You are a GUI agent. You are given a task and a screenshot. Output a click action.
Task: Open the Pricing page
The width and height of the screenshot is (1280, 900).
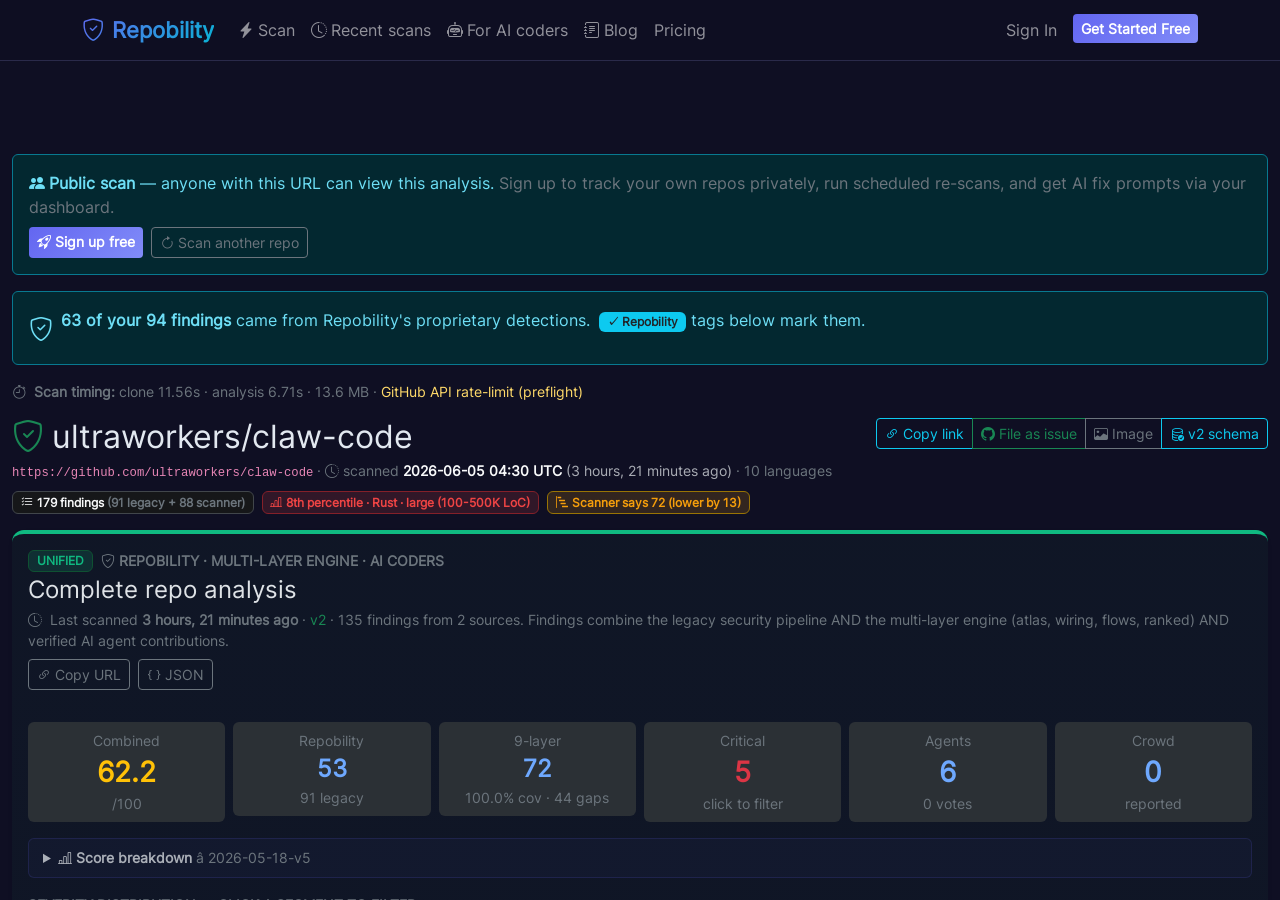[x=680, y=30]
